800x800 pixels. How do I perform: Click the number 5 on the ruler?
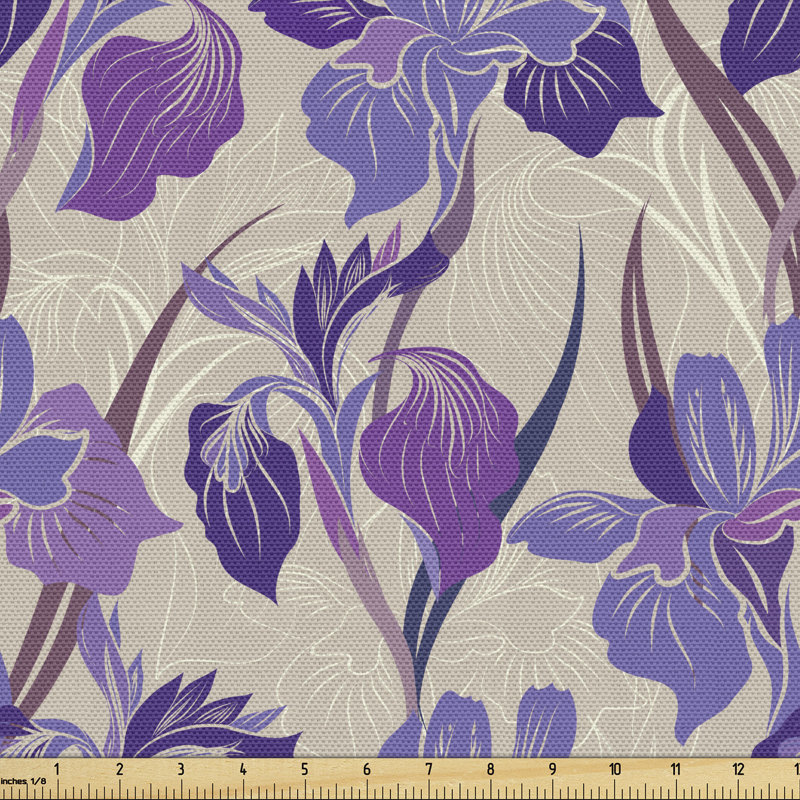pos(305,769)
